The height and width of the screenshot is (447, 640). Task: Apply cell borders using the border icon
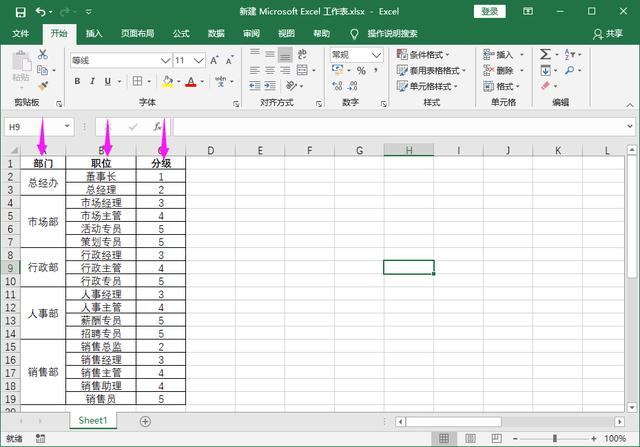138,81
